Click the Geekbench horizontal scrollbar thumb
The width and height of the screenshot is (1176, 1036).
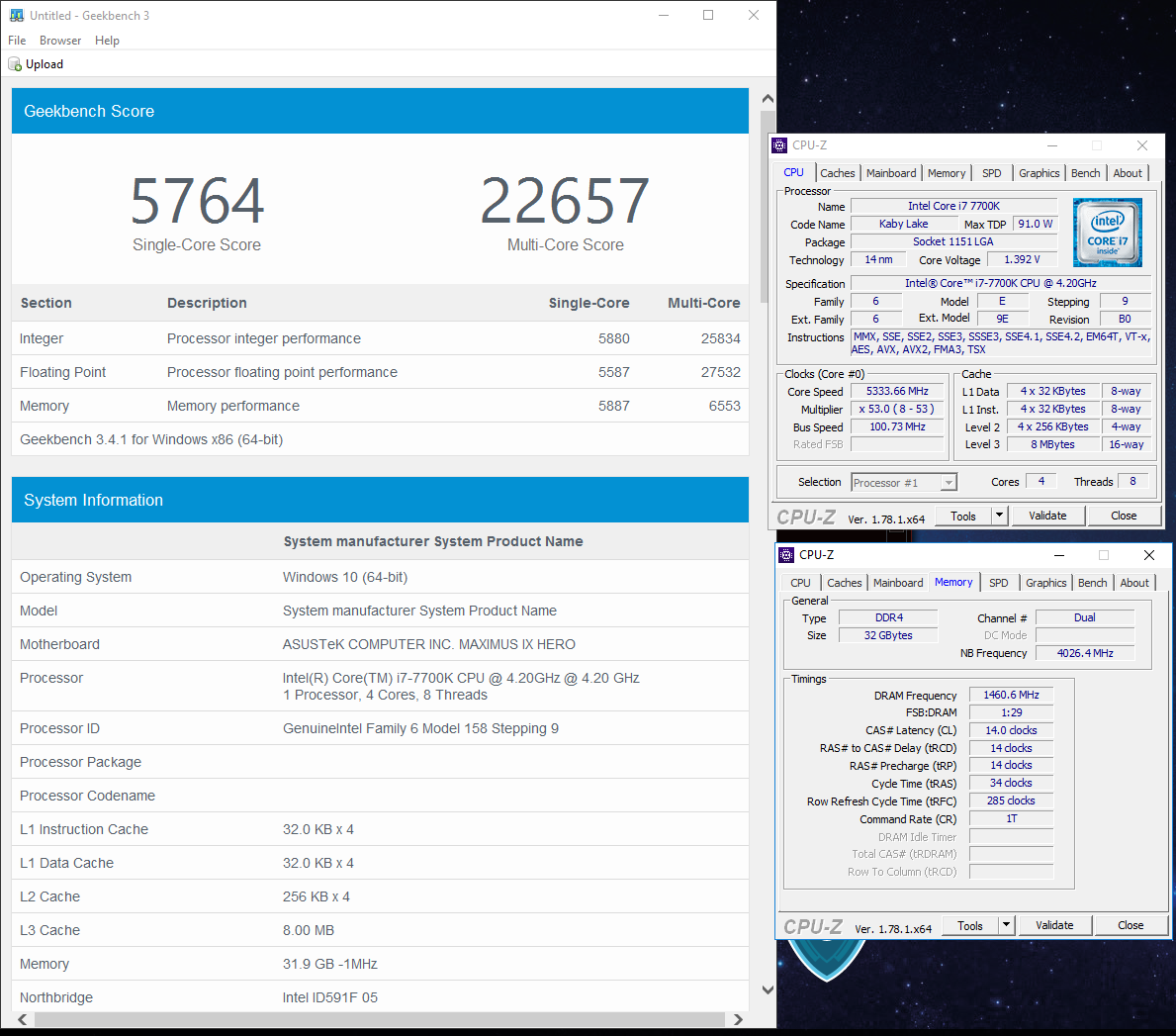[x=380, y=1019]
